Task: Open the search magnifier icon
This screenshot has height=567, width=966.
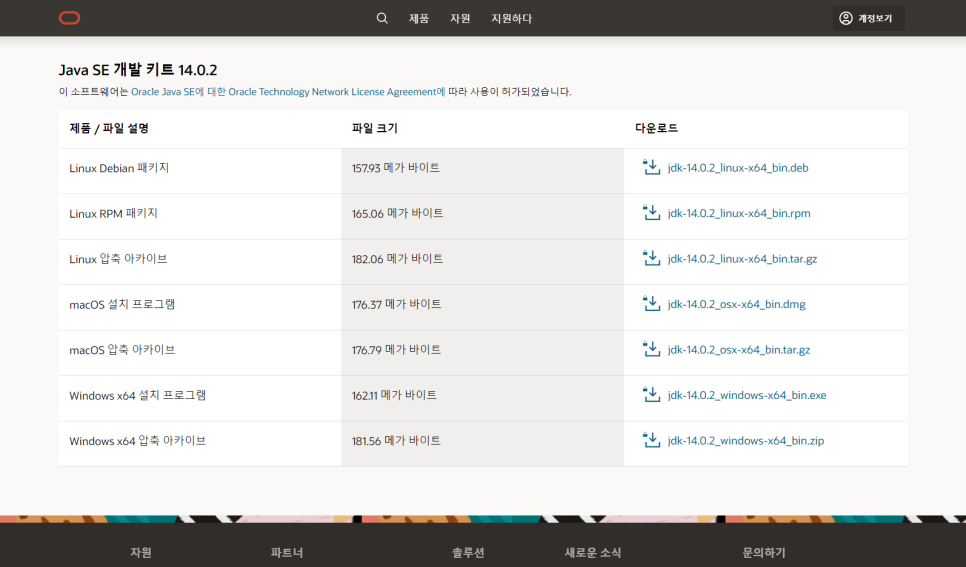Action: point(382,18)
